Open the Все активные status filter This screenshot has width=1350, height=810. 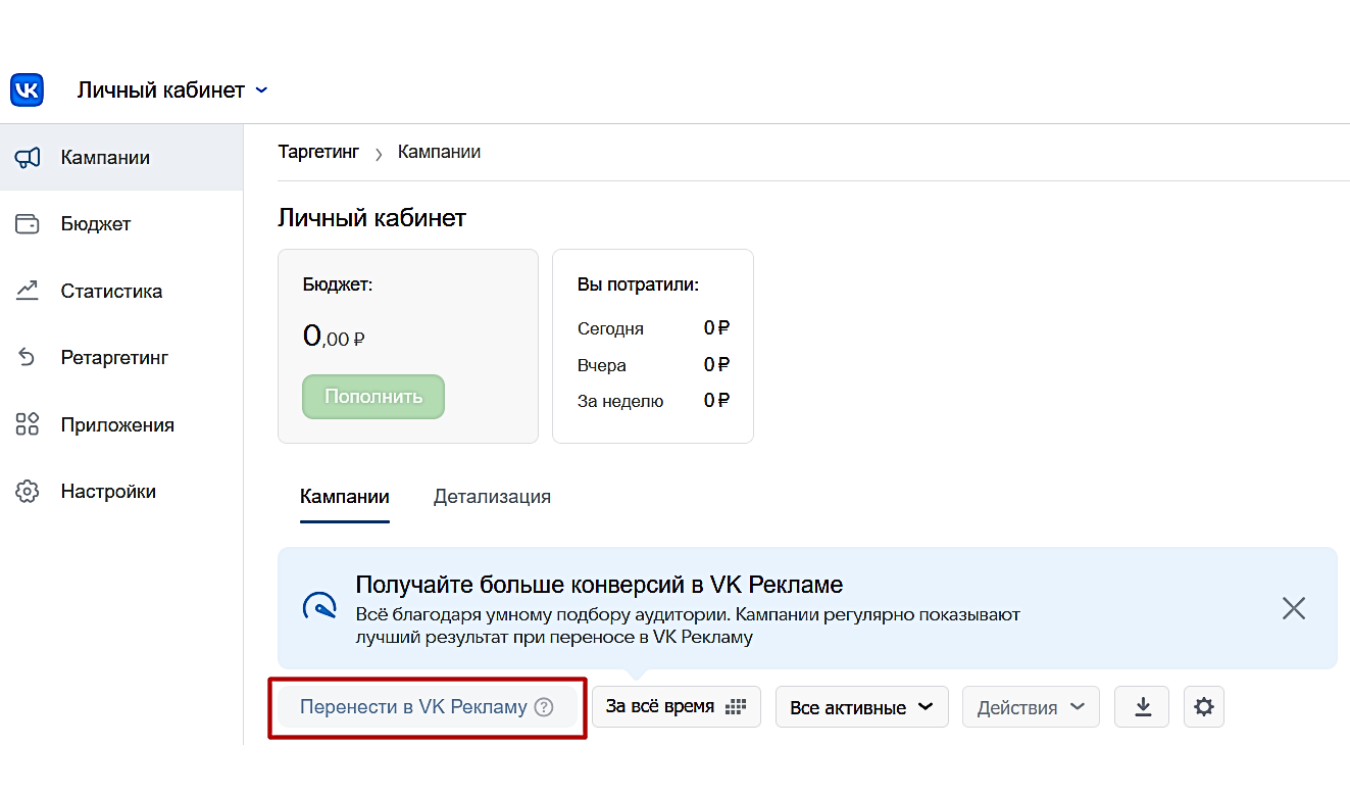[x=861, y=706]
